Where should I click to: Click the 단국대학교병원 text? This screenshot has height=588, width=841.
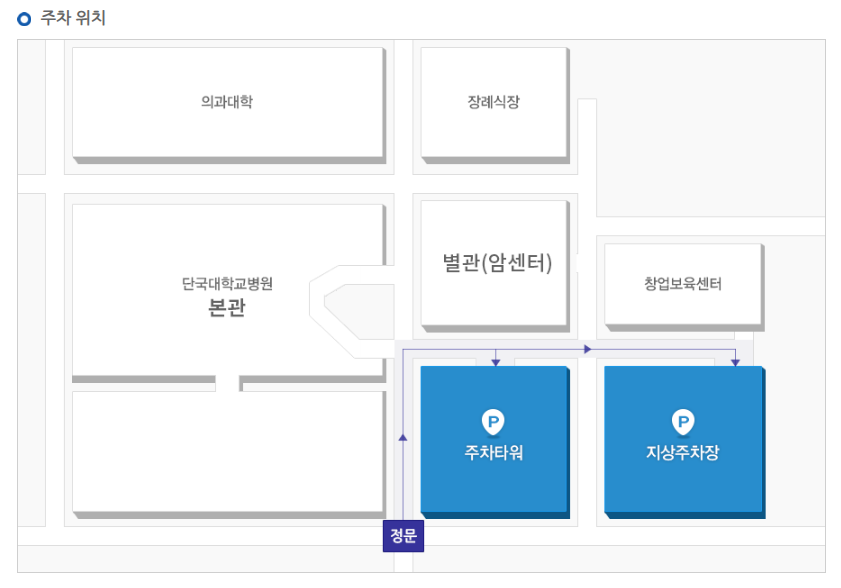227,283
